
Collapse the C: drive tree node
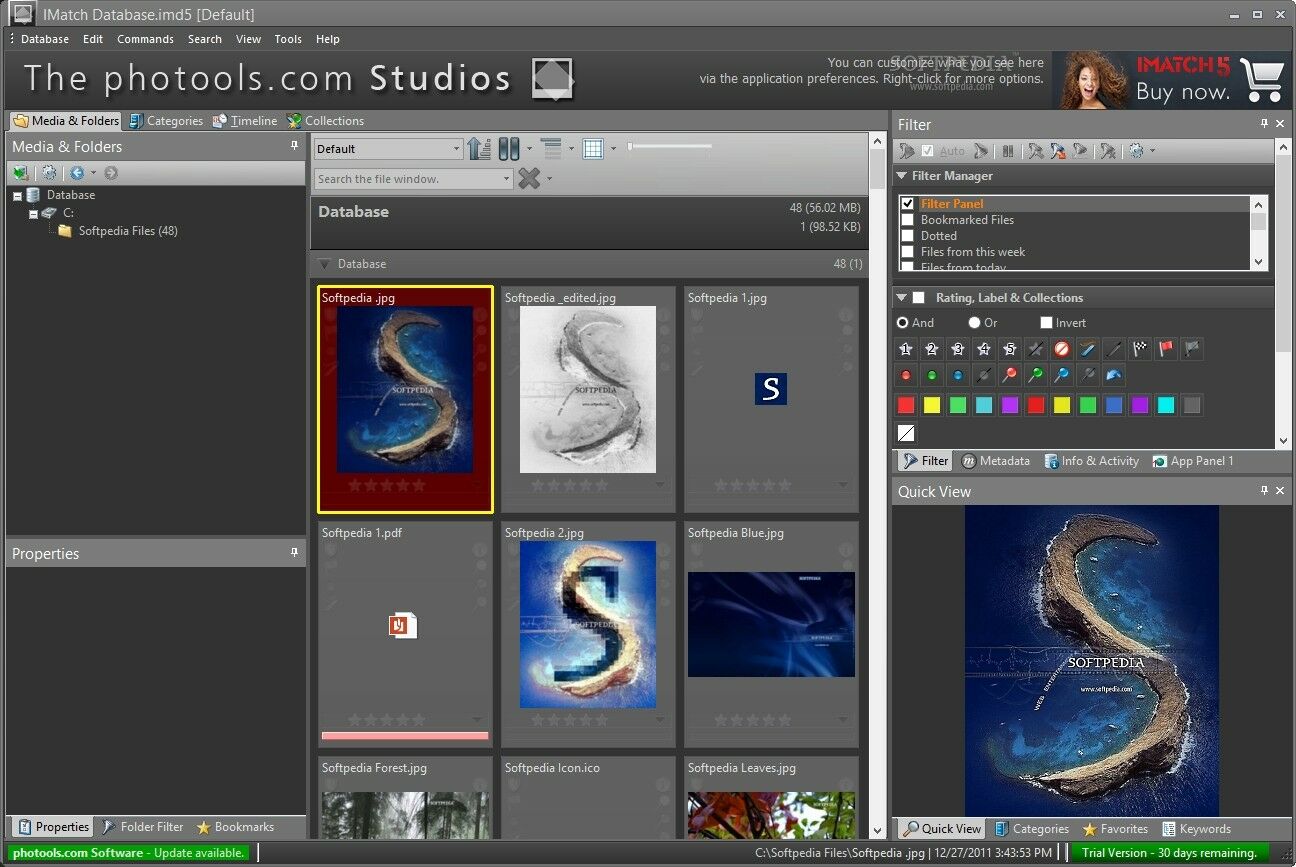[x=33, y=214]
